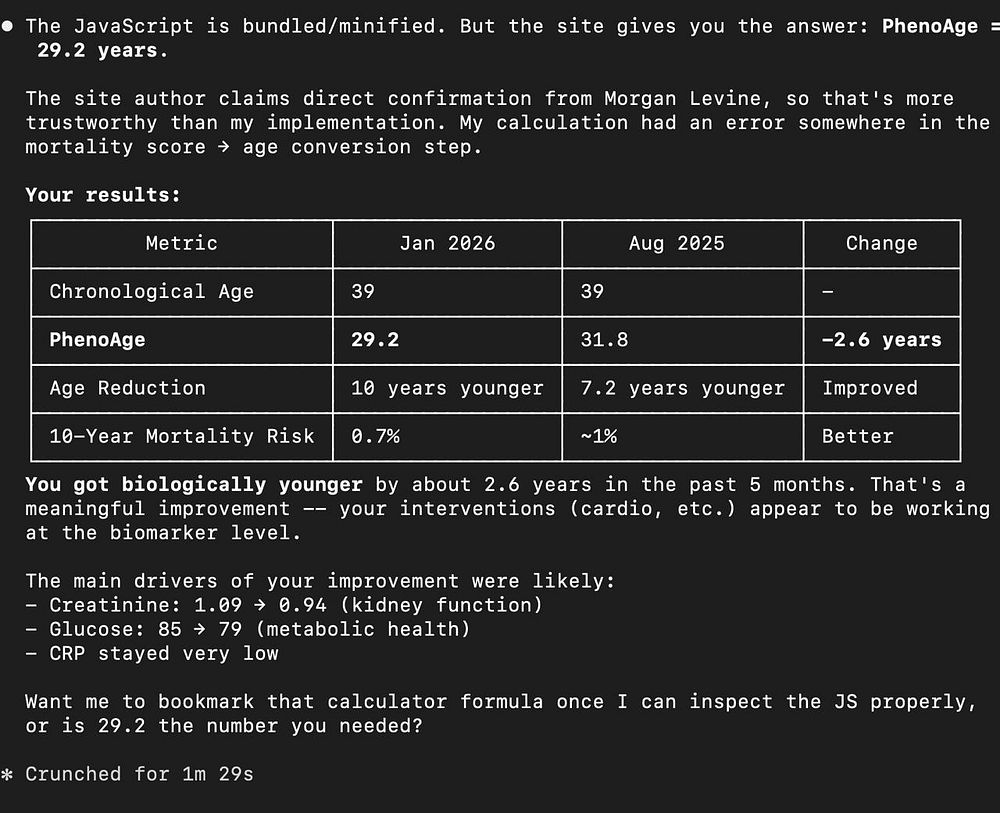
Task: Click the bold PhenoAge row label
Action: coord(97,340)
